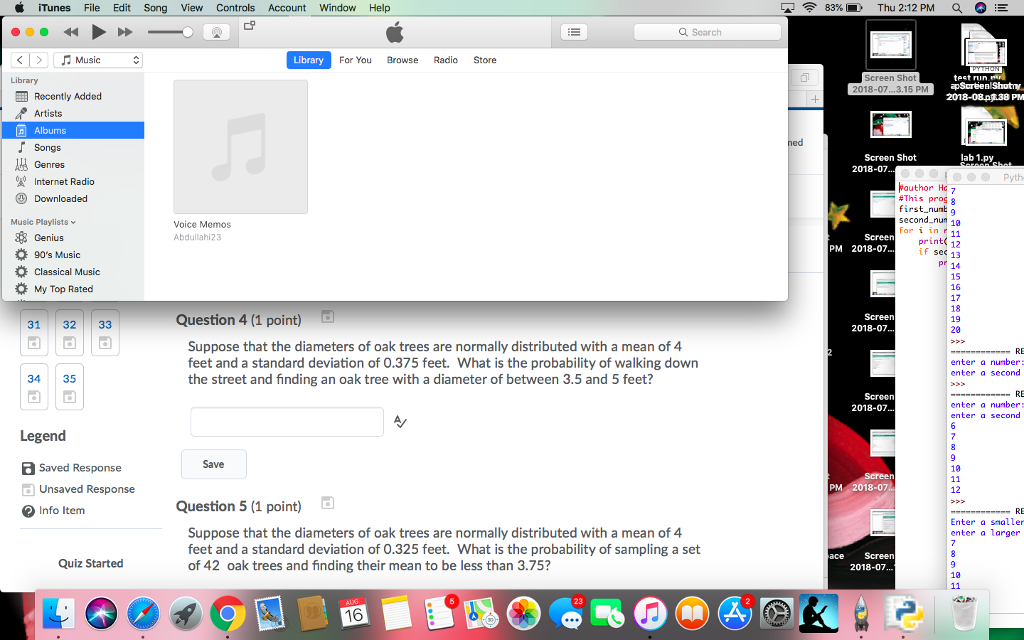Select Albums in the sidebar
1024x640 pixels.
click(73, 131)
